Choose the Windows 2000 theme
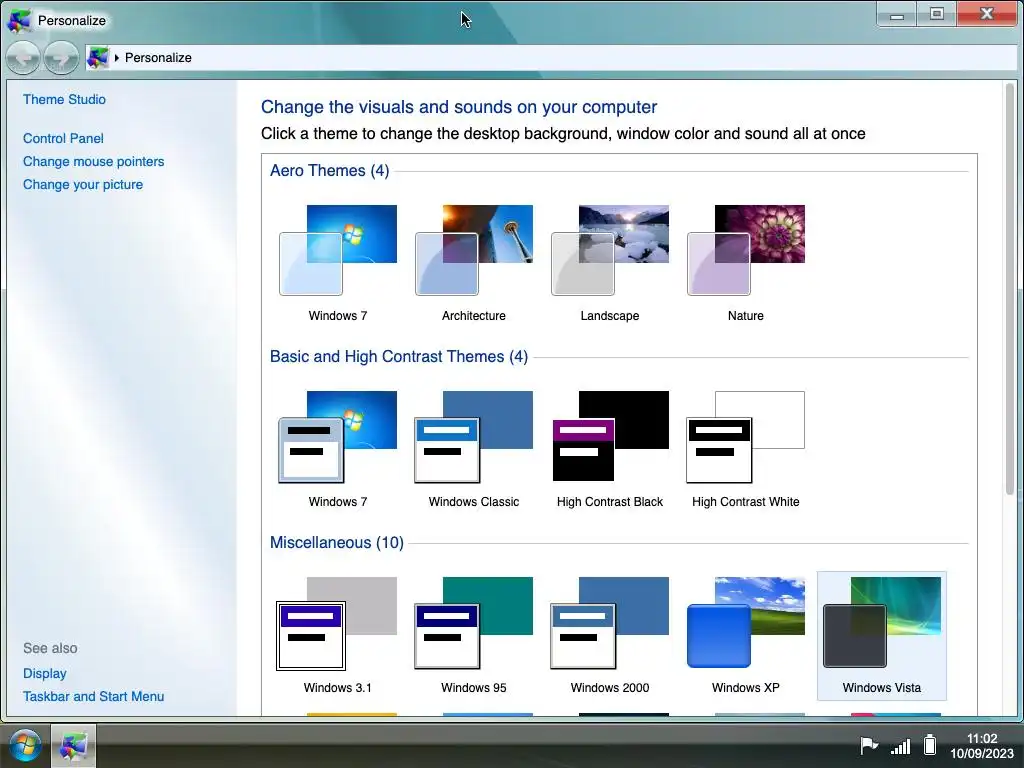 (610, 635)
